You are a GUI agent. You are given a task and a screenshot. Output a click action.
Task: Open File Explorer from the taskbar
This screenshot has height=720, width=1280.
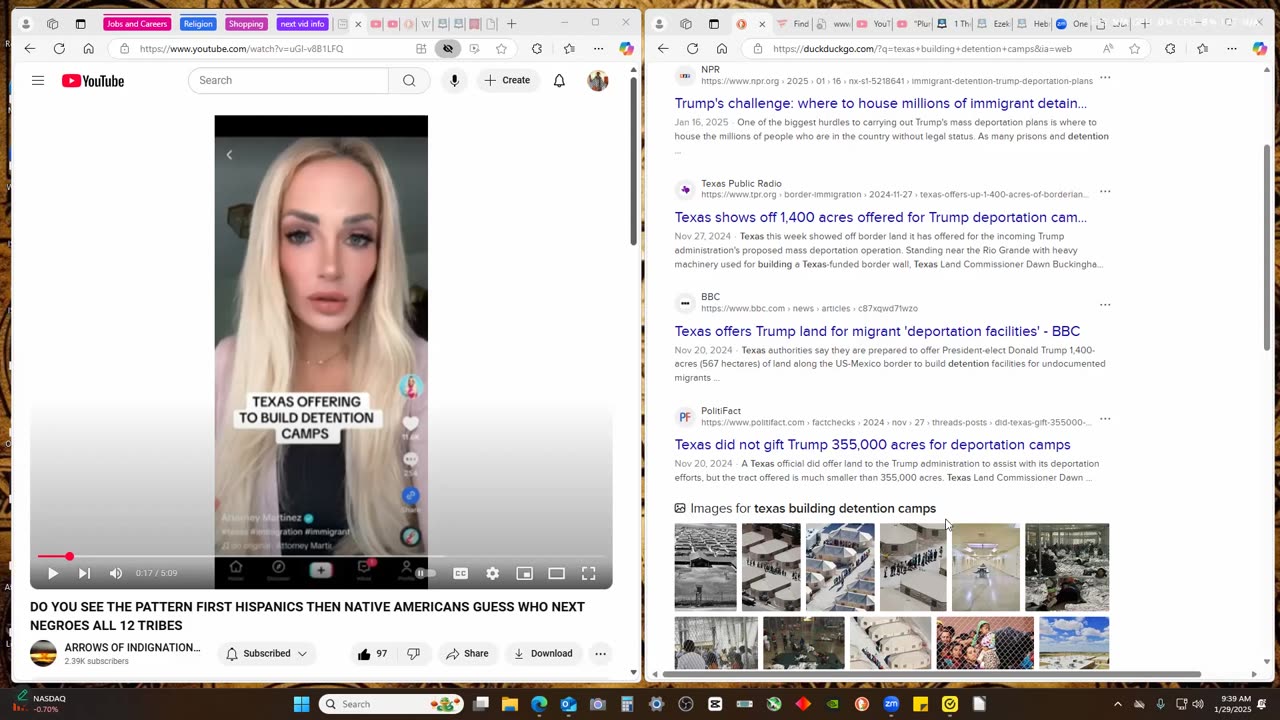point(510,704)
